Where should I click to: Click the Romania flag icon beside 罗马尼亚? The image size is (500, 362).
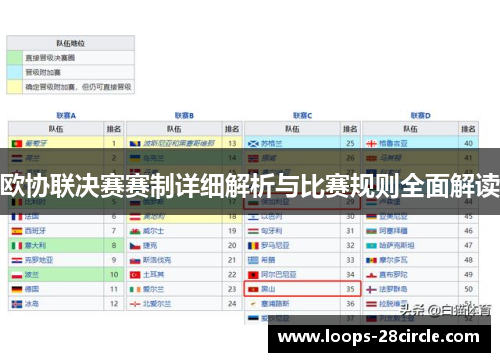(x=253, y=246)
